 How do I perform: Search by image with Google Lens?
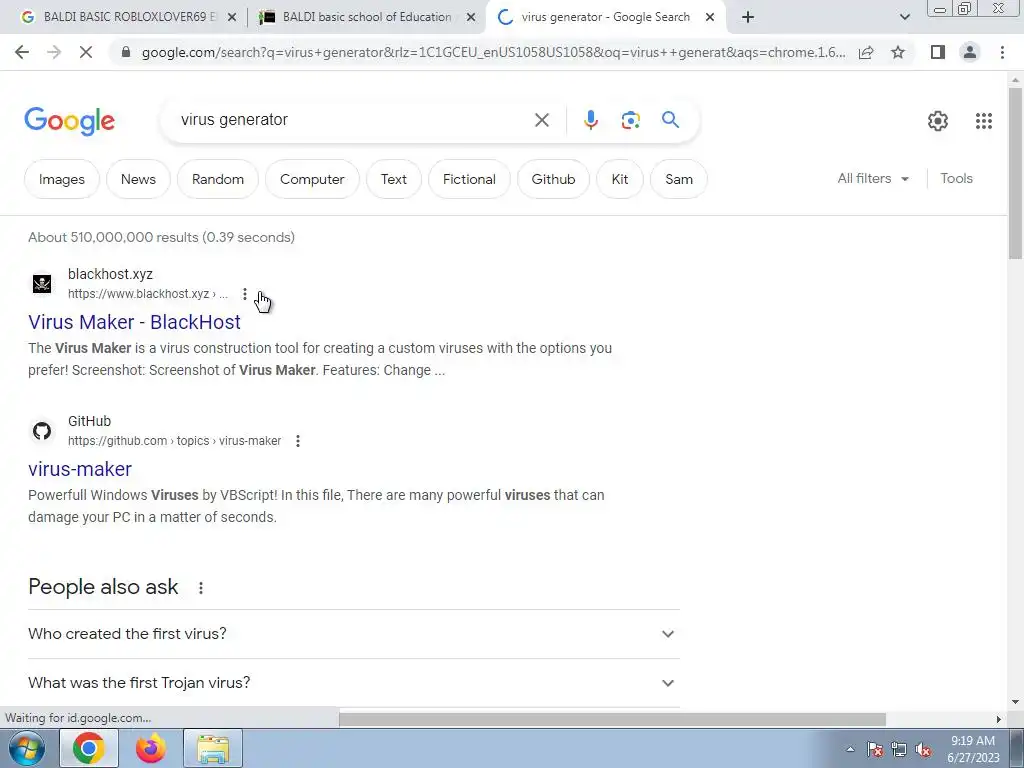[630, 120]
